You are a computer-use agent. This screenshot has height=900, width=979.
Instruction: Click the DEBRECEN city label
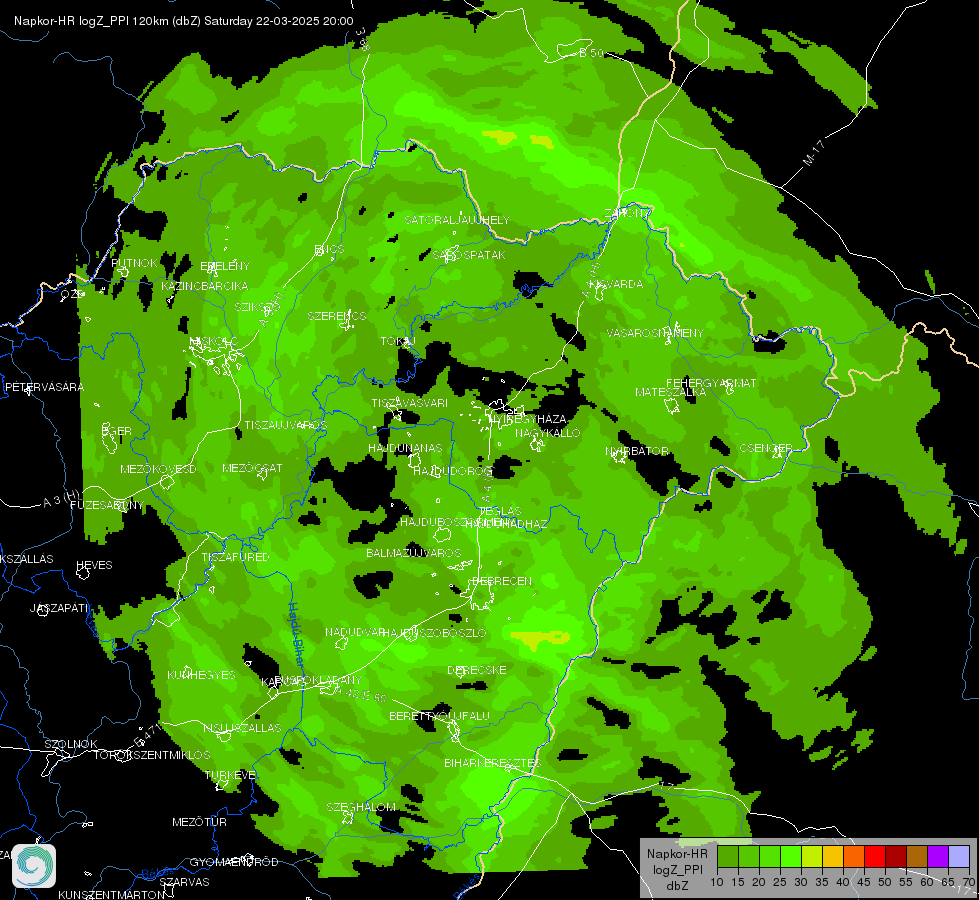click(x=502, y=581)
